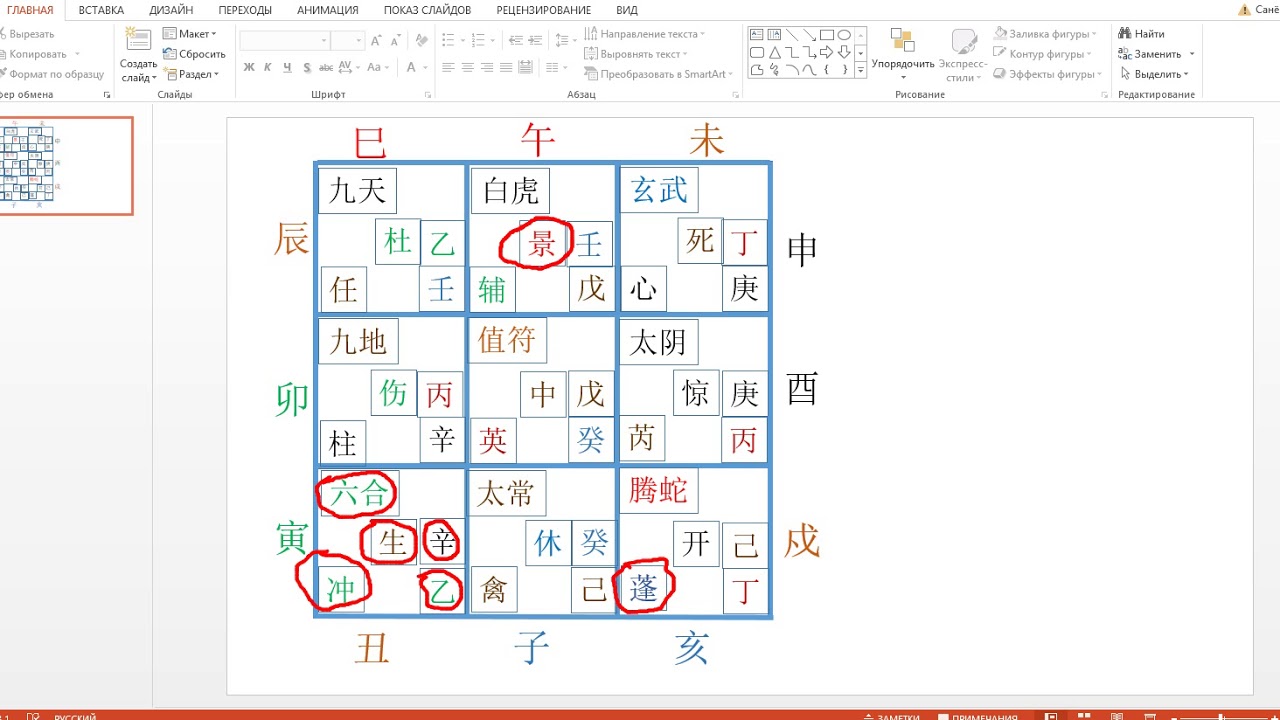Open Преобразовать в SmartArt conversion

click(658, 74)
